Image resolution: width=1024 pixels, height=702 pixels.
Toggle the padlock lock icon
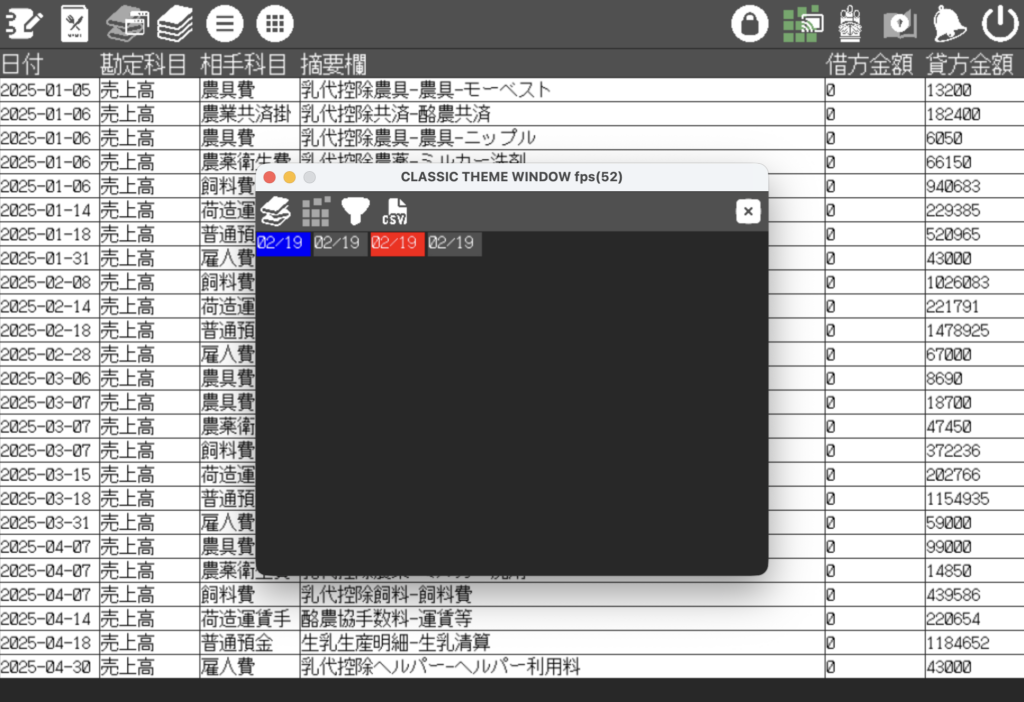point(749,23)
